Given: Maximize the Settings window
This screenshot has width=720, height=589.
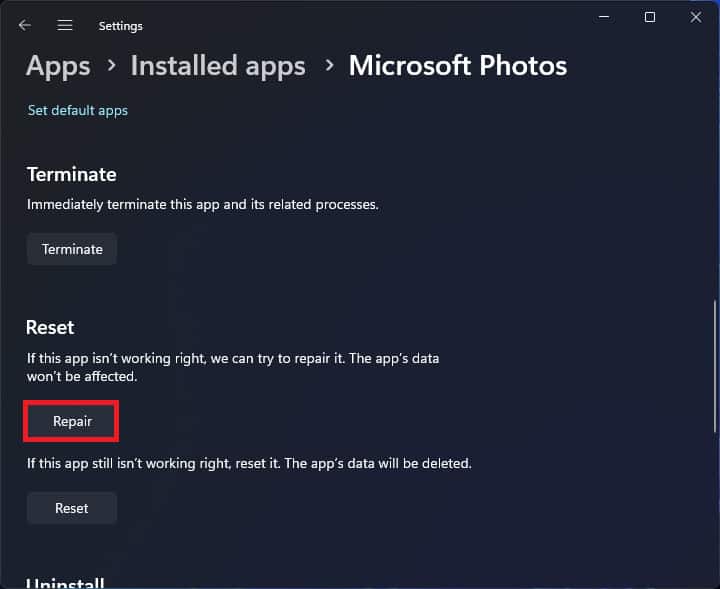Looking at the screenshot, I should (650, 17).
